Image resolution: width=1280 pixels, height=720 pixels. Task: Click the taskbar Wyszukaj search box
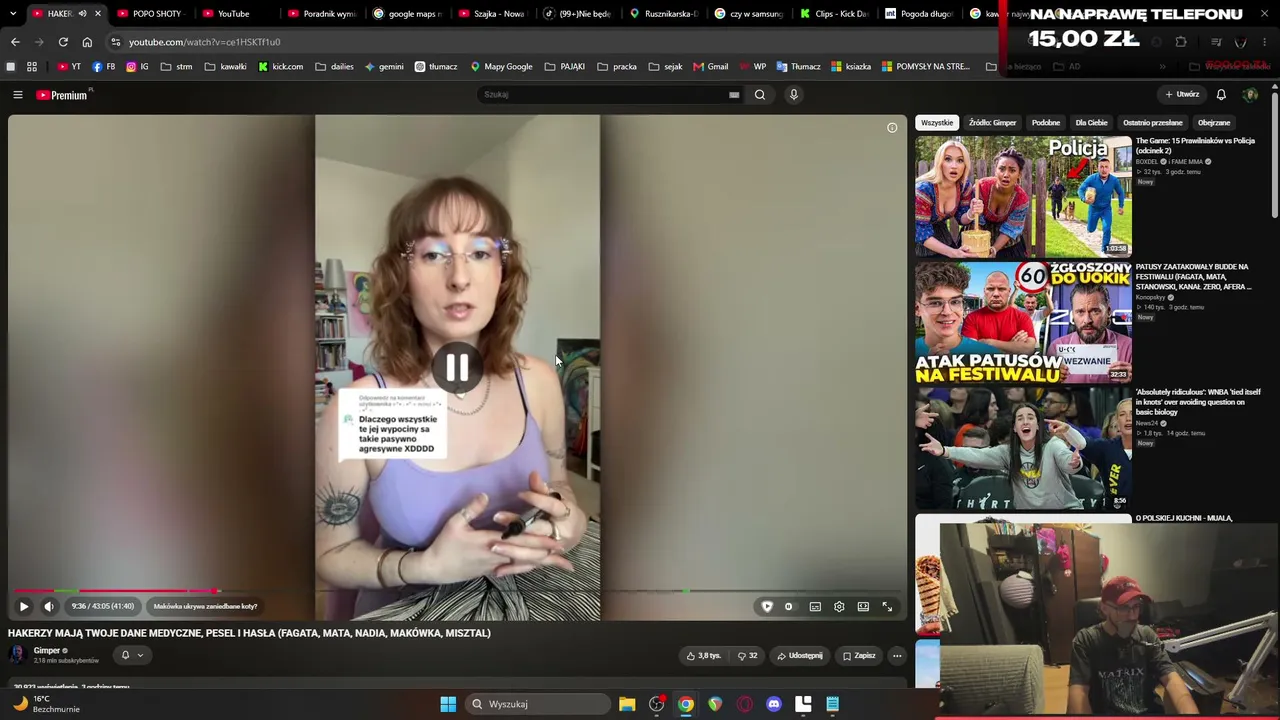pos(539,704)
